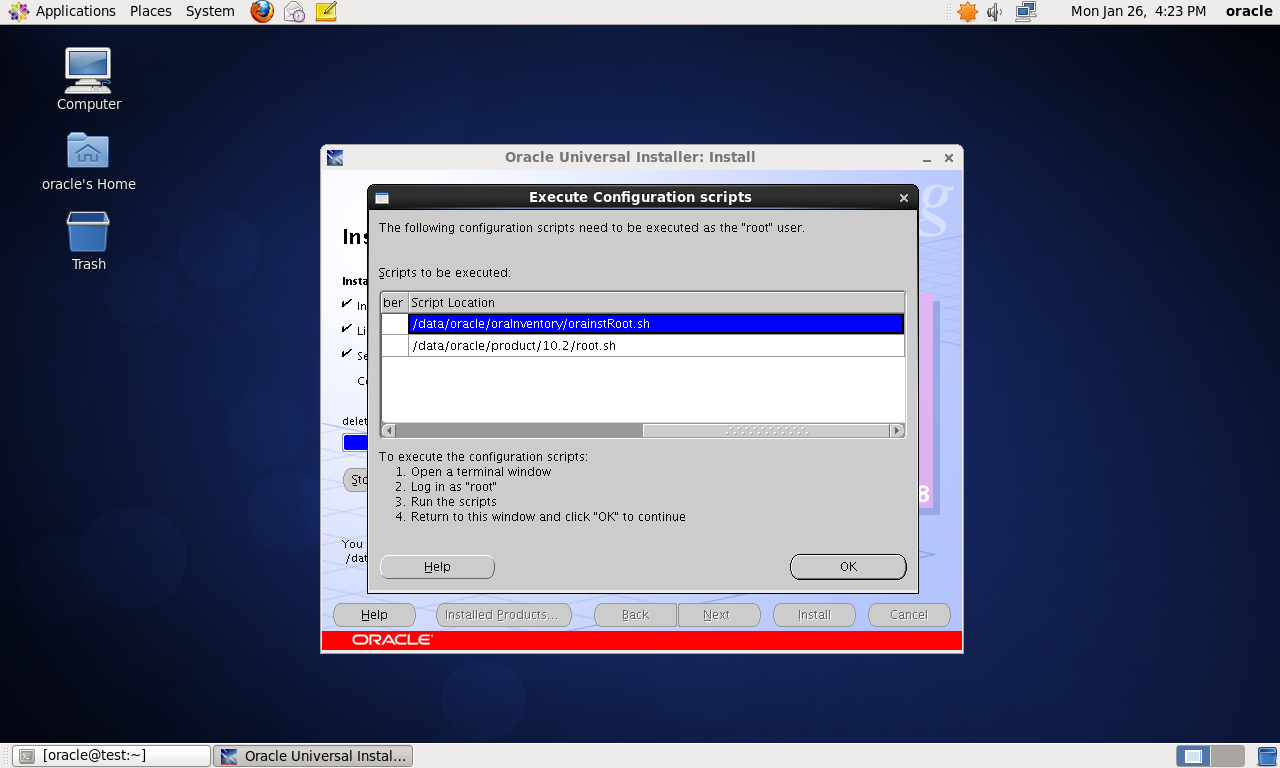The height and width of the screenshot is (768, 1280).
Task: Click the Install button in installer
Action: click(x=814, y=615)
